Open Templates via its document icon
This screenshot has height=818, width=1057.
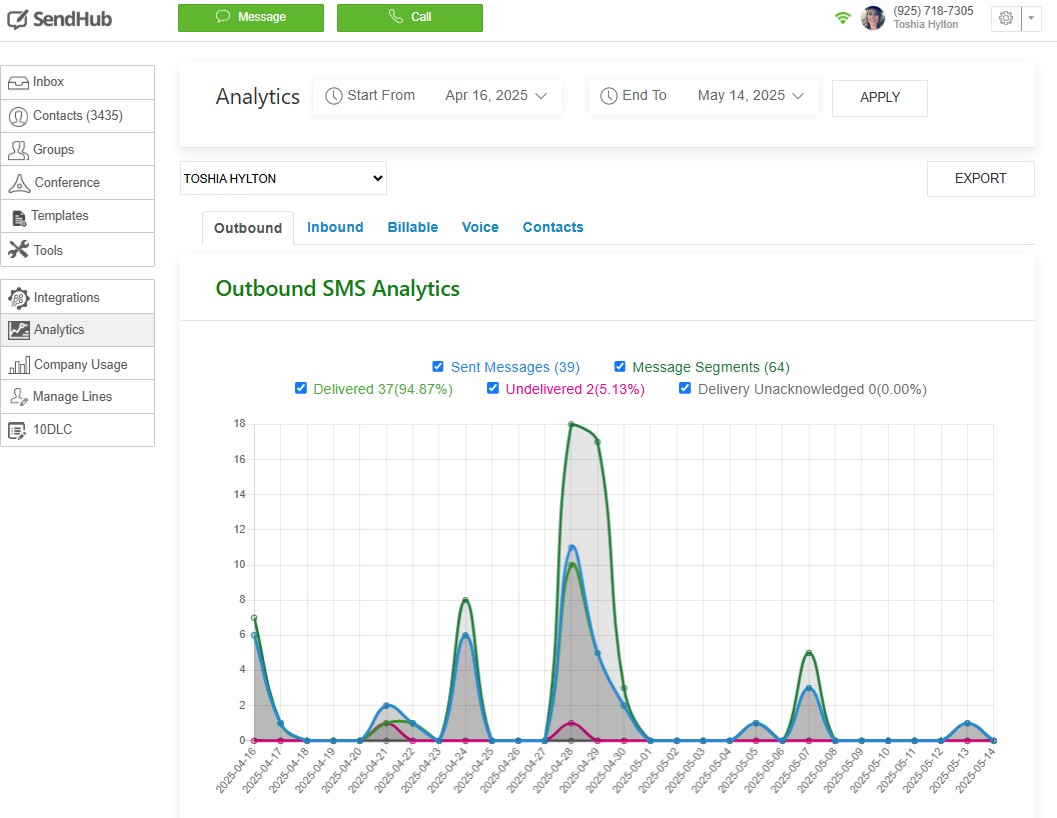pos(18,217)
